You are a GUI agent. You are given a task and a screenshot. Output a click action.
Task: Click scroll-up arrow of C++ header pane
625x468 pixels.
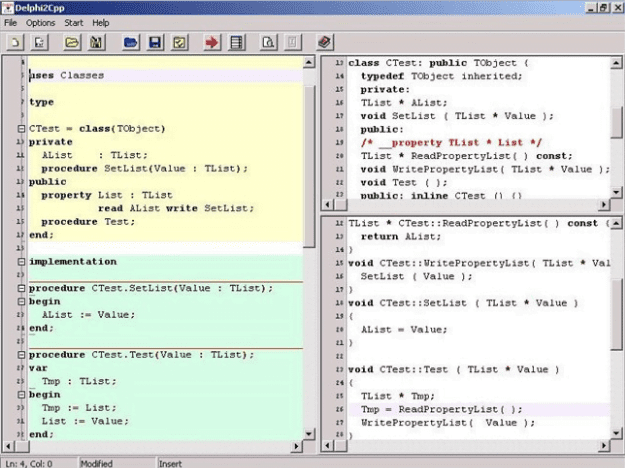pos(616,63)
